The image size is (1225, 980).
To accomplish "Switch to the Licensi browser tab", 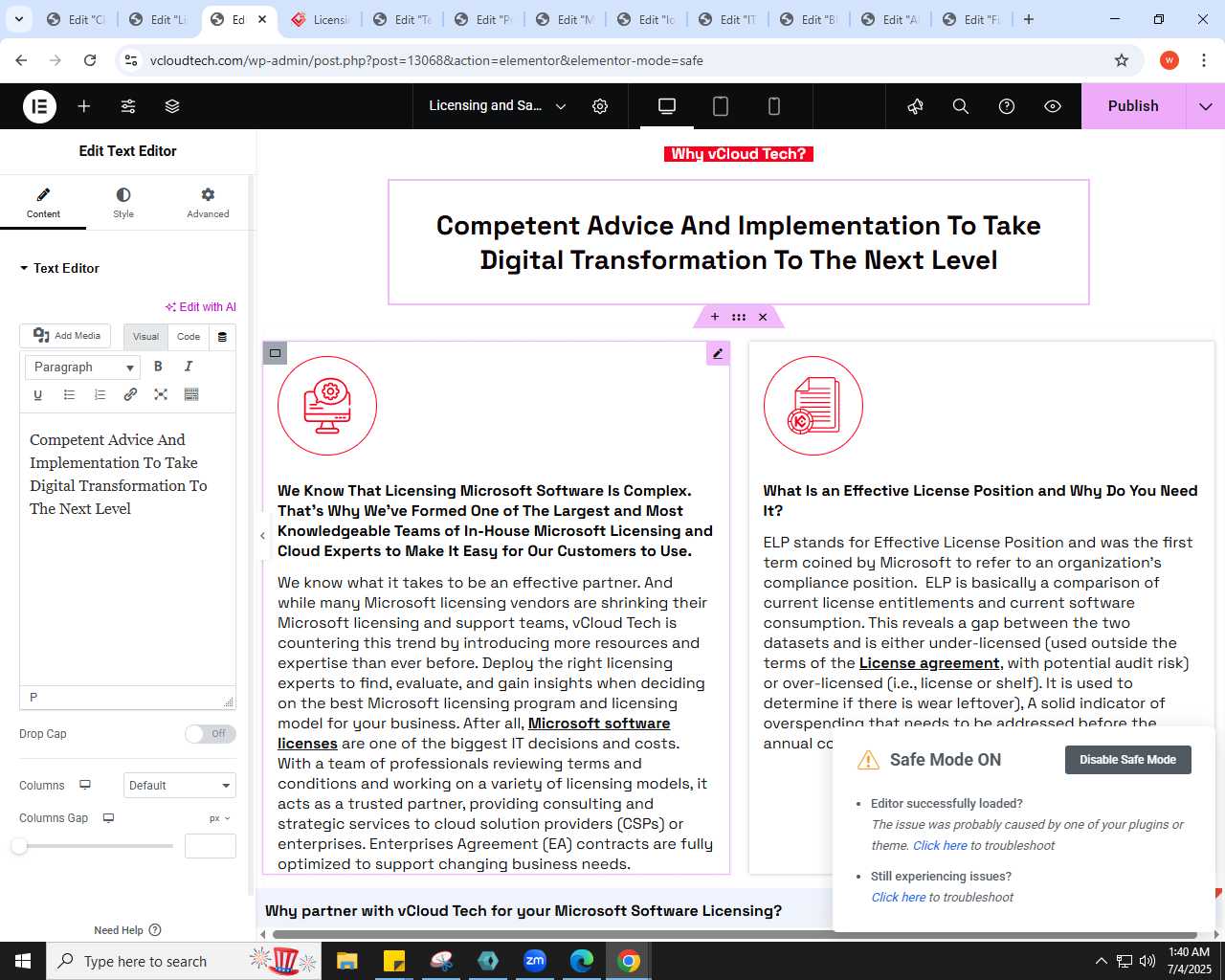I will click(x=321, y=19).
